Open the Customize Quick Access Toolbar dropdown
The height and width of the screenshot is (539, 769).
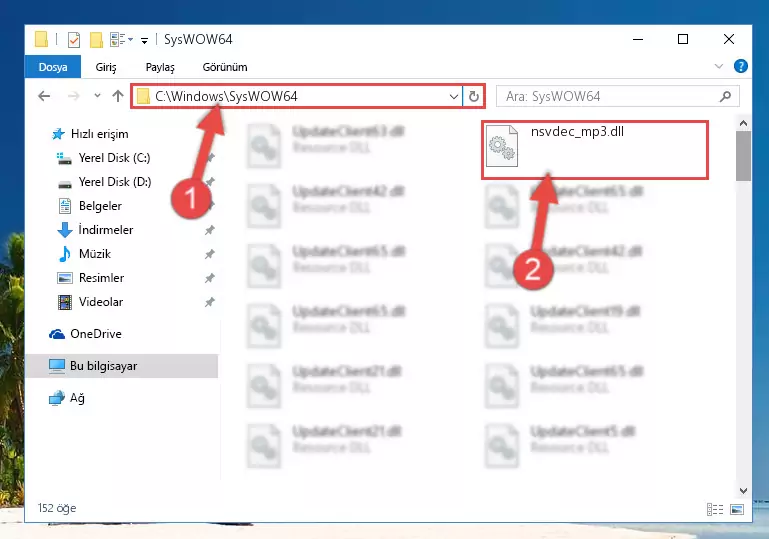point(144,40)
